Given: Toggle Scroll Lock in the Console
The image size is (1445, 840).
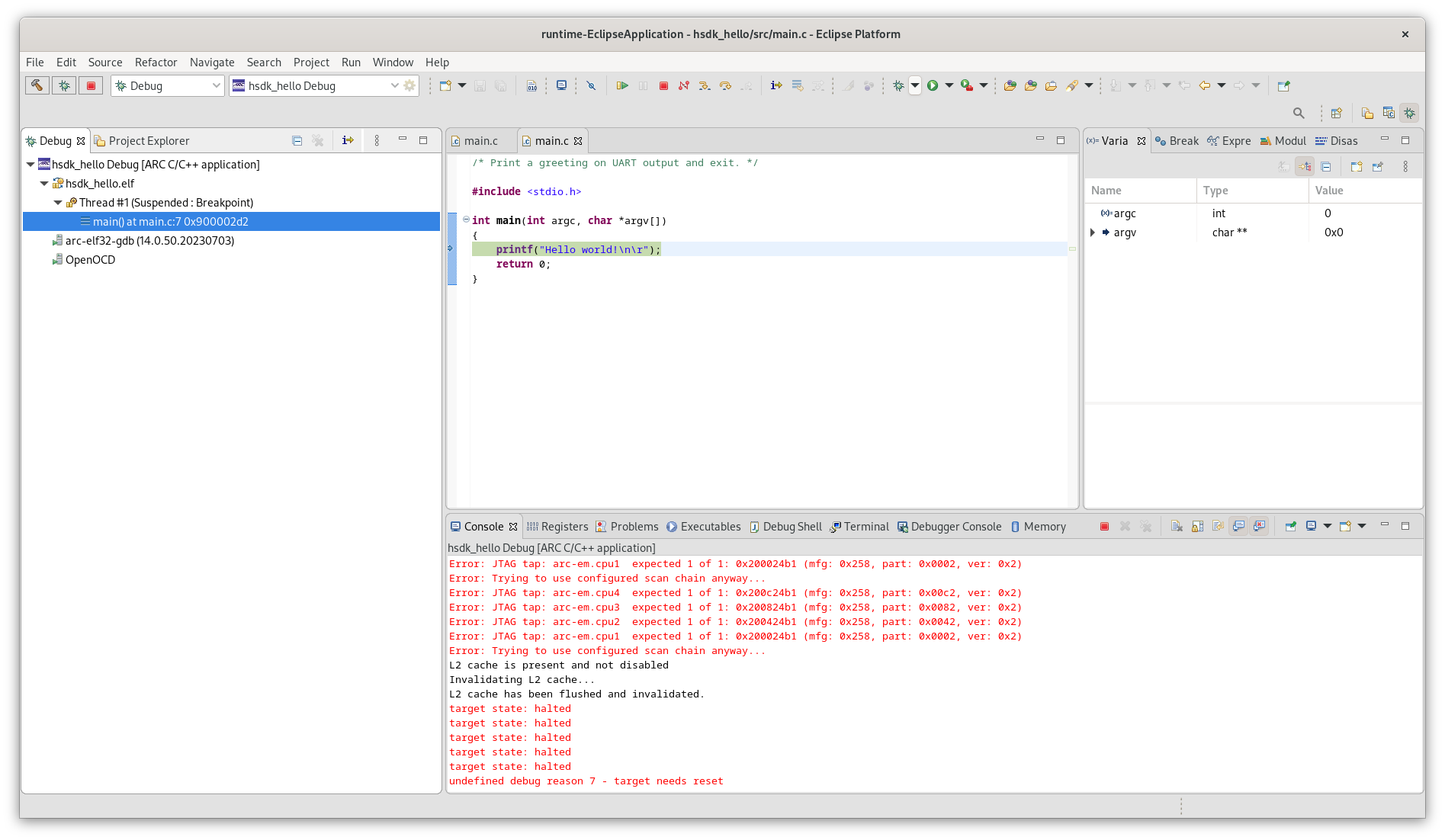Looking at the screenshot, I should 1196,526.
